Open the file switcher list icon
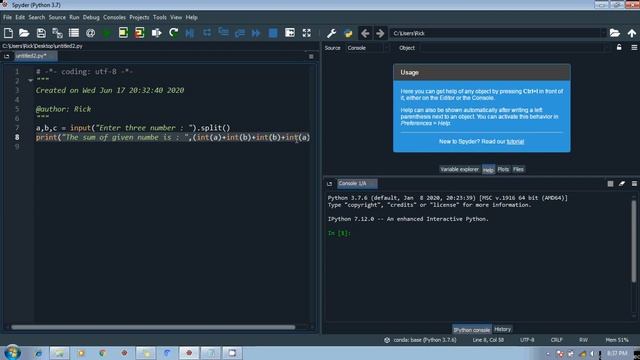The width and height of the screenshot is (640, 360). point(74,33)
